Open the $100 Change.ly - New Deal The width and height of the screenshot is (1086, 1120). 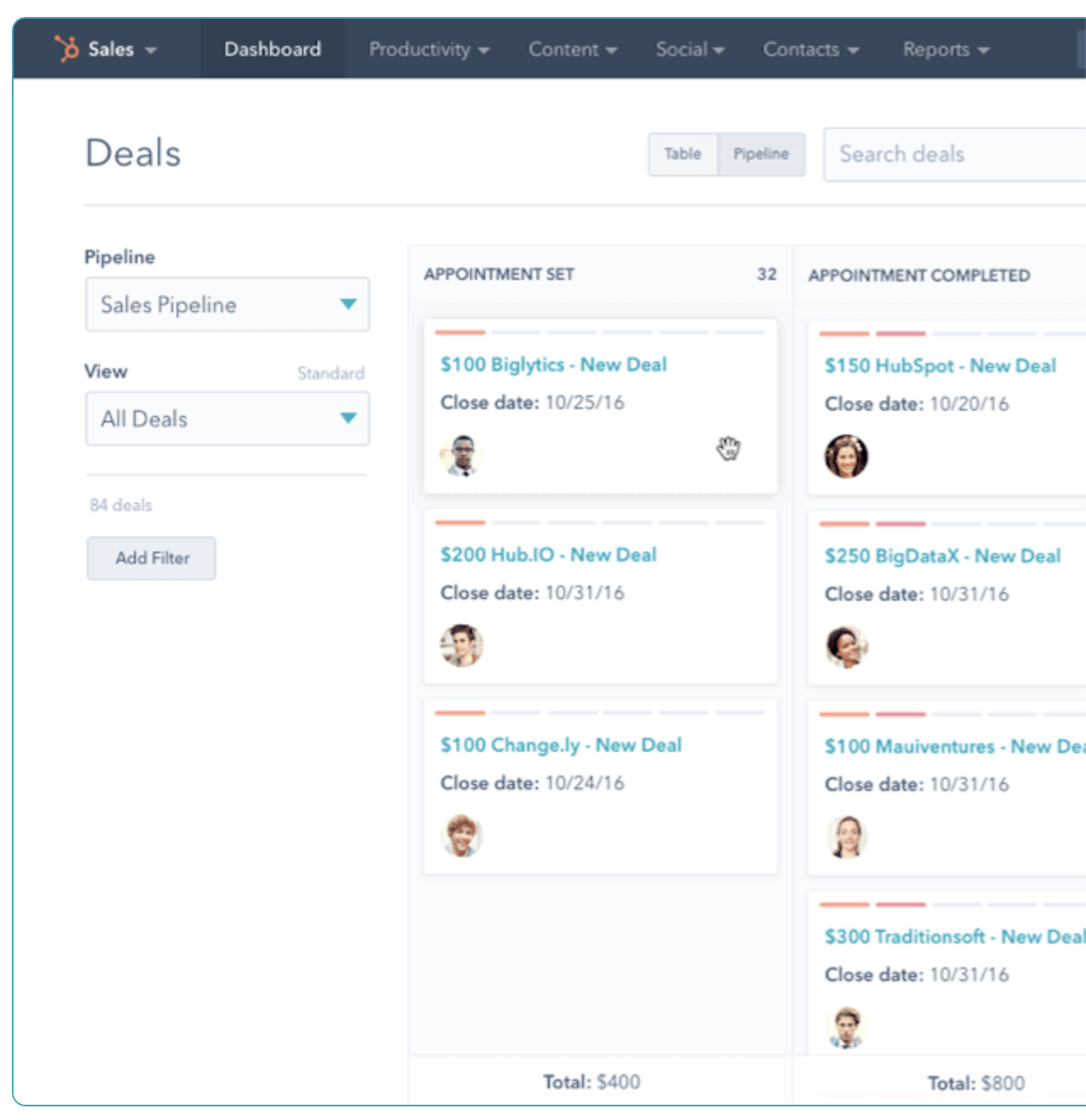(x=561, y=745)
